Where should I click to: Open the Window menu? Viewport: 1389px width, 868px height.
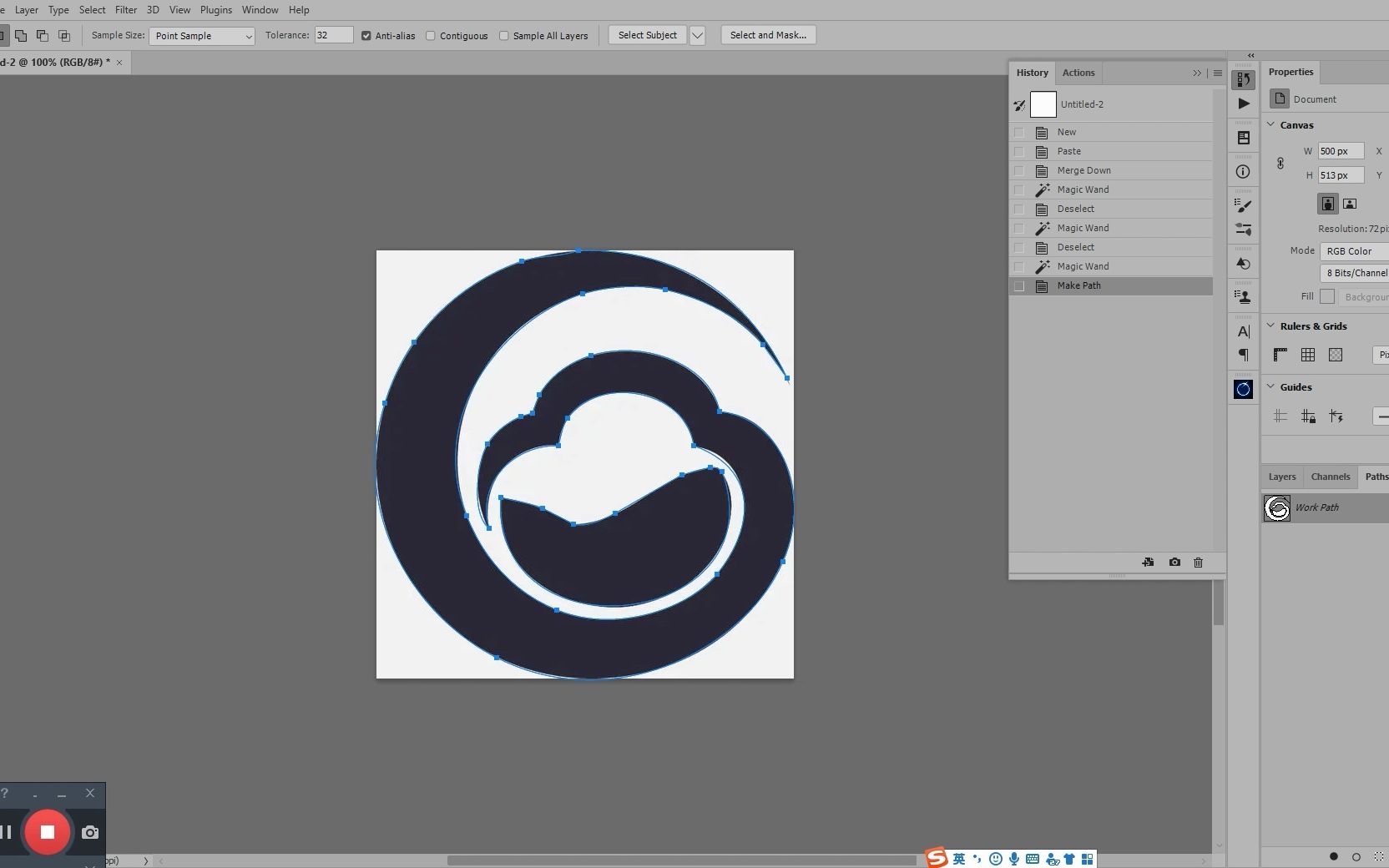[260, 10]
